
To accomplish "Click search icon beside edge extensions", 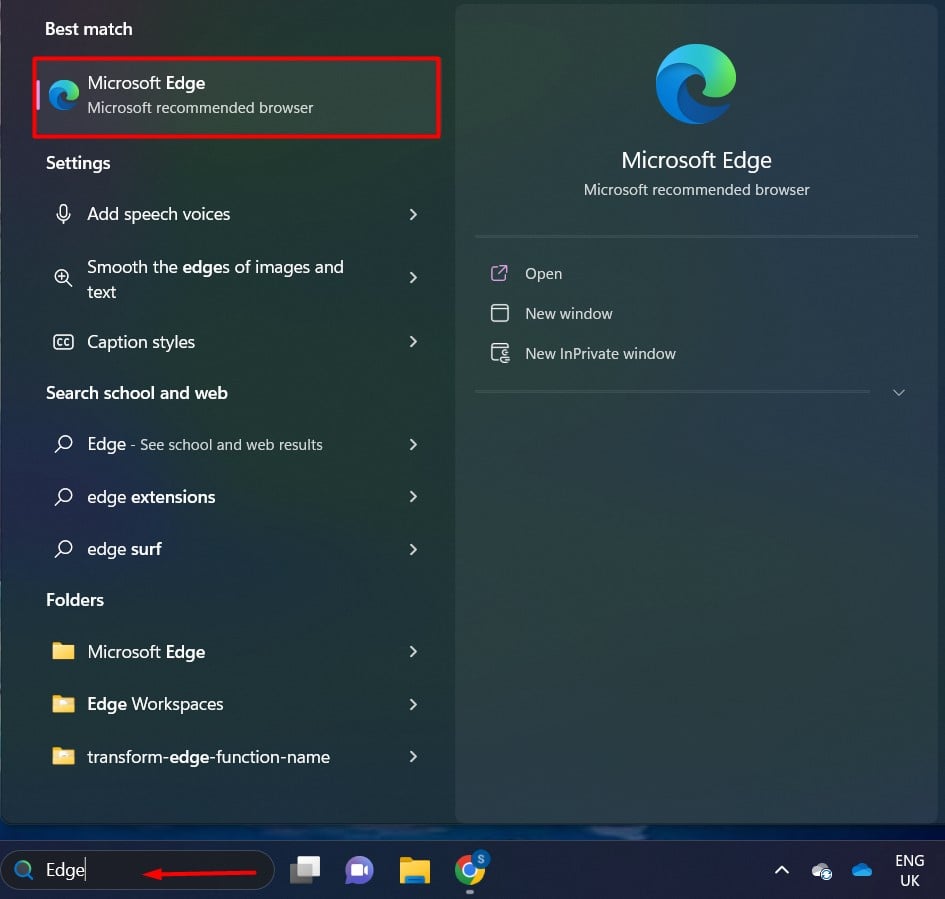I will [63, 497].
